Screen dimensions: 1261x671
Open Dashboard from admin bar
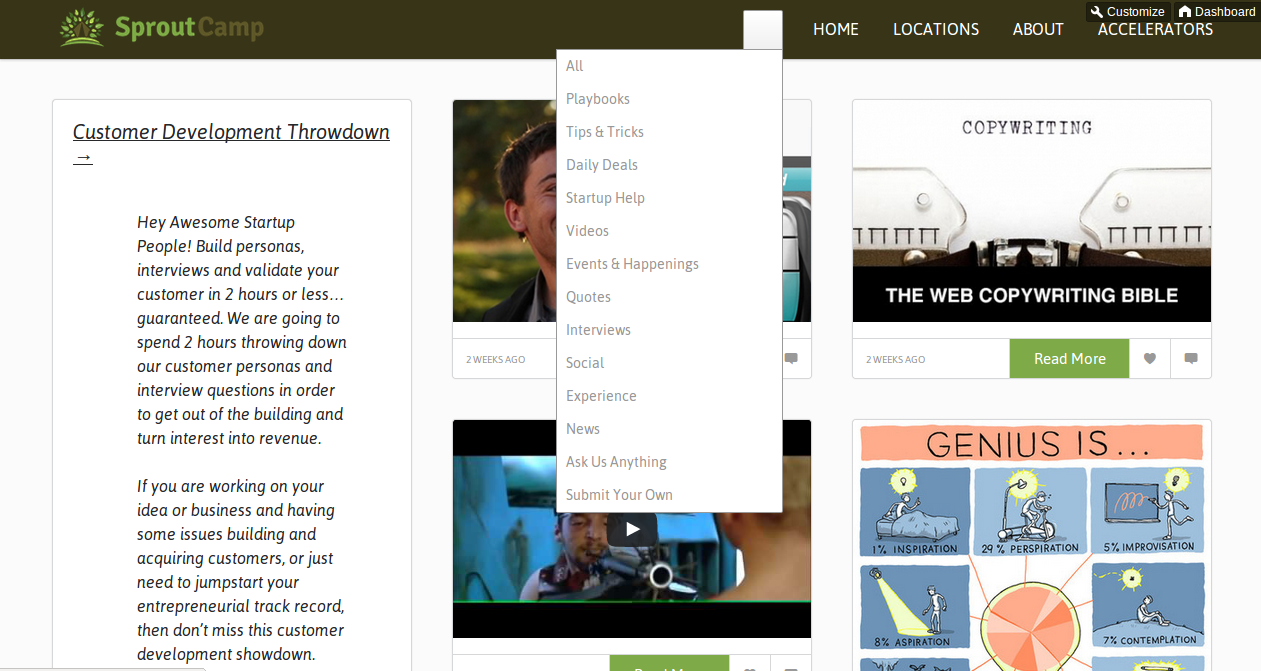[x=1217, y=12]
